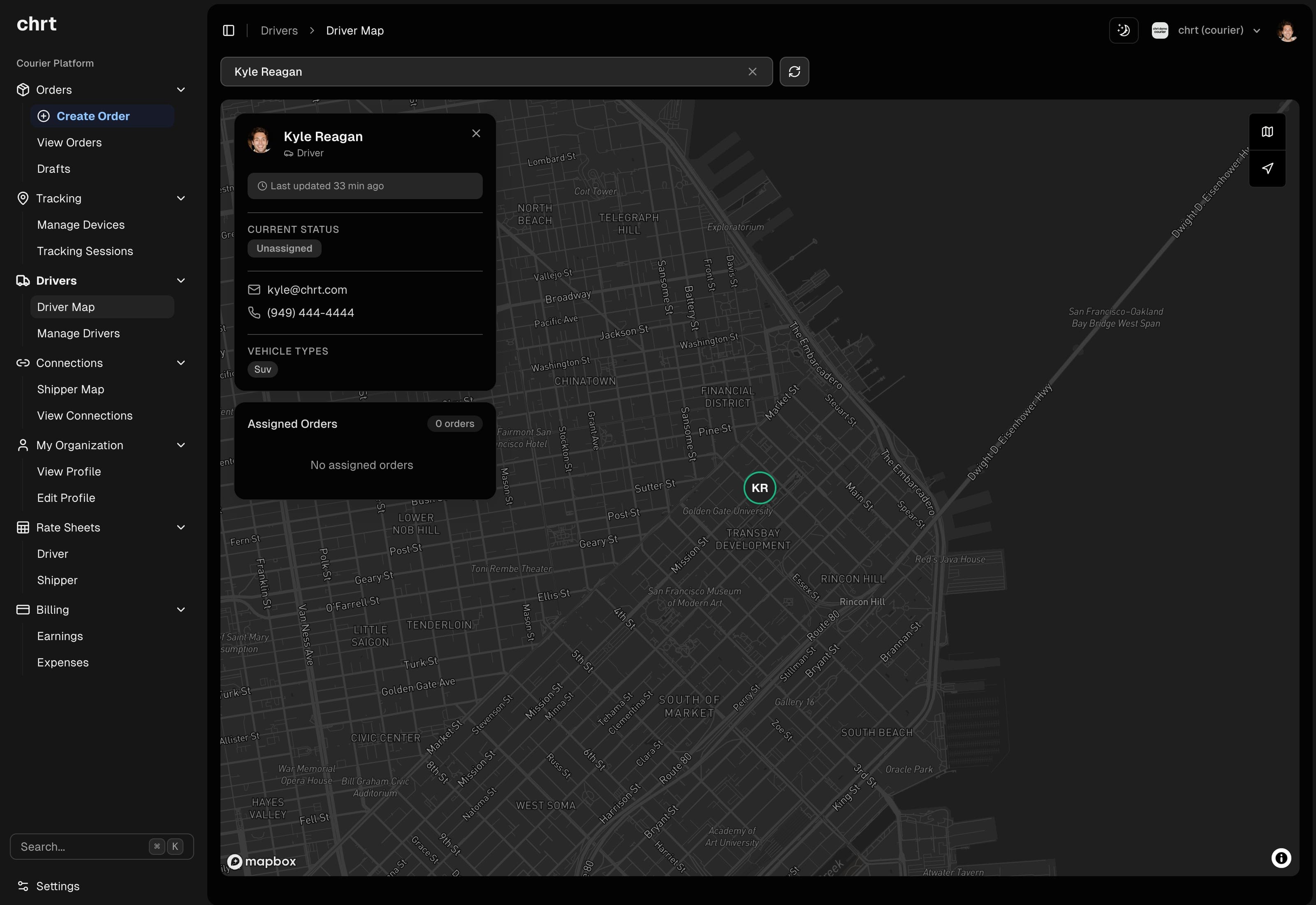Open the chrt (courier) account dropdown
Image resolution: width=1316 pixels, height=905 pixels.
(1212, 30)
